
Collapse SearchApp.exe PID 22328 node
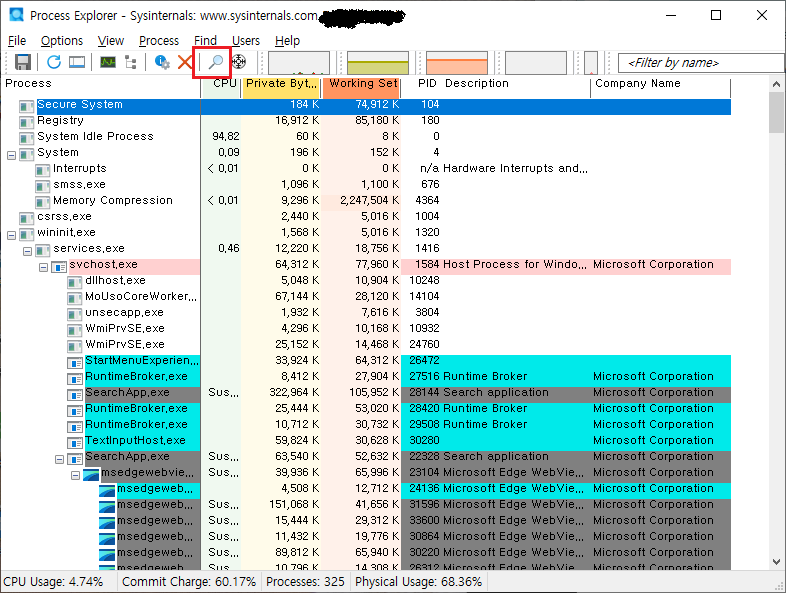(60, 459)
